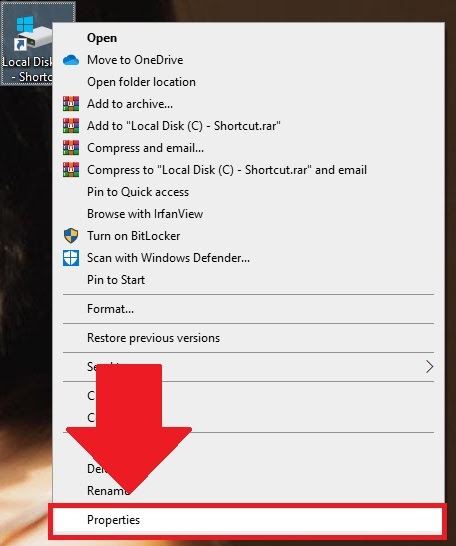
Task: Select the Local Disk shortcut desktop icon
Action: click(27, 44)
